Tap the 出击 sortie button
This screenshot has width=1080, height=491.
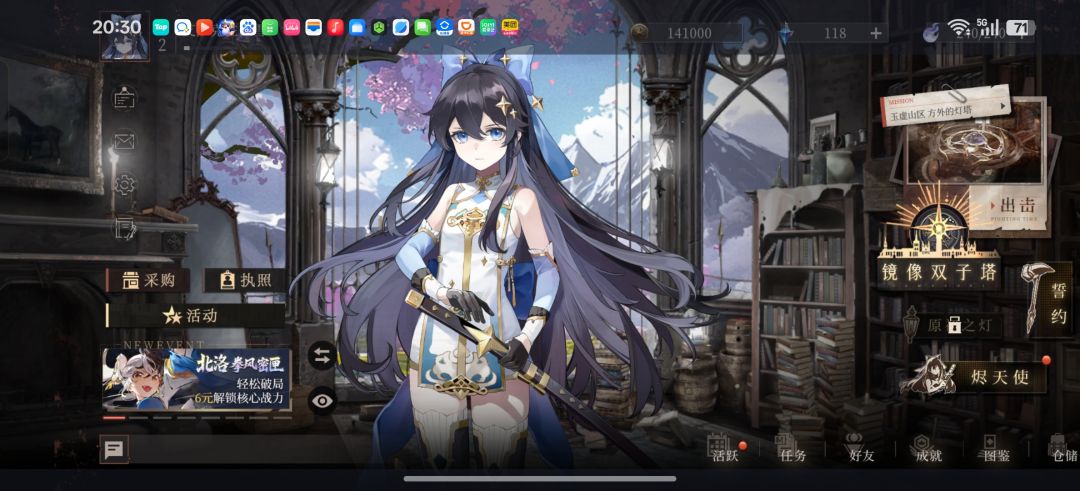click(x=1011, y=206)
